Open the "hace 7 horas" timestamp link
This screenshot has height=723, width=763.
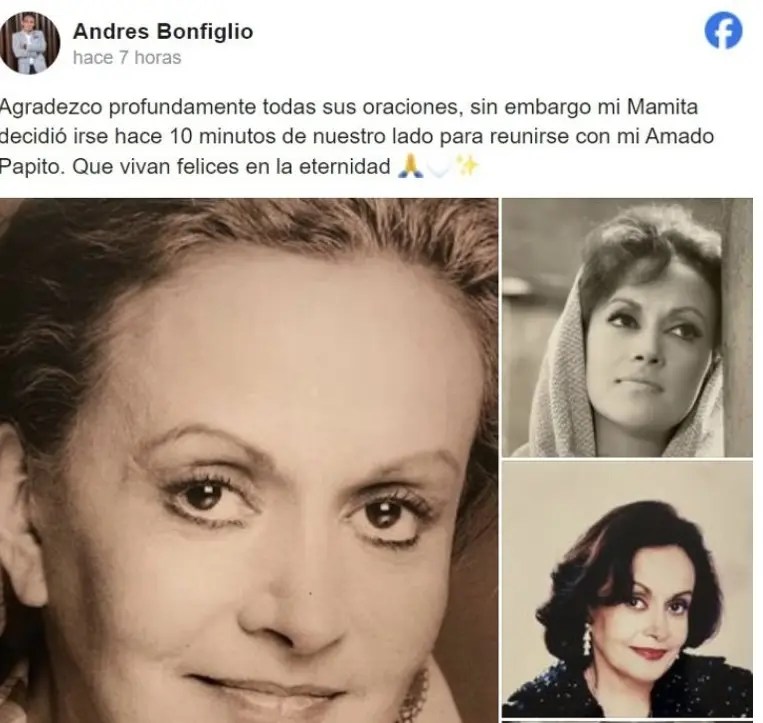click(x=127, y=57)
